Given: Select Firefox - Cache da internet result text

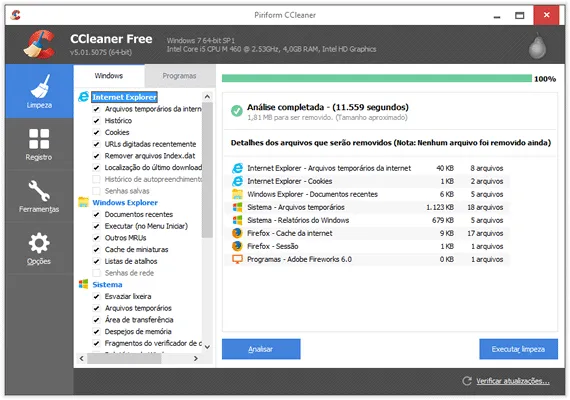Looking at the screenshot, I should (x=290, y=233).
